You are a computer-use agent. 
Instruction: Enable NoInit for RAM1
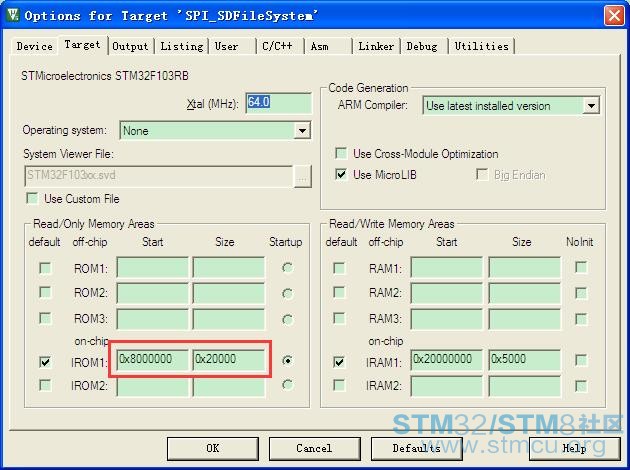pyautogui.click(x=581, y=267)
